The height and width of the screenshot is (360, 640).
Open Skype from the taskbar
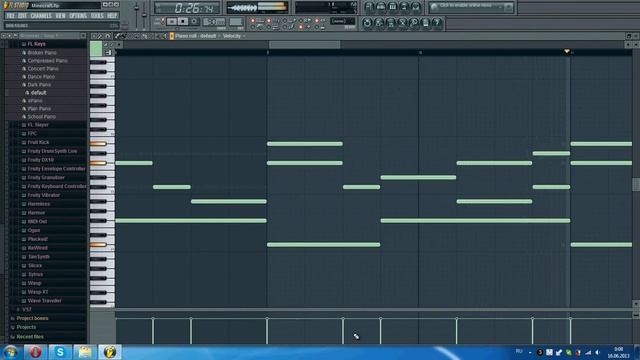pos(60,352)
